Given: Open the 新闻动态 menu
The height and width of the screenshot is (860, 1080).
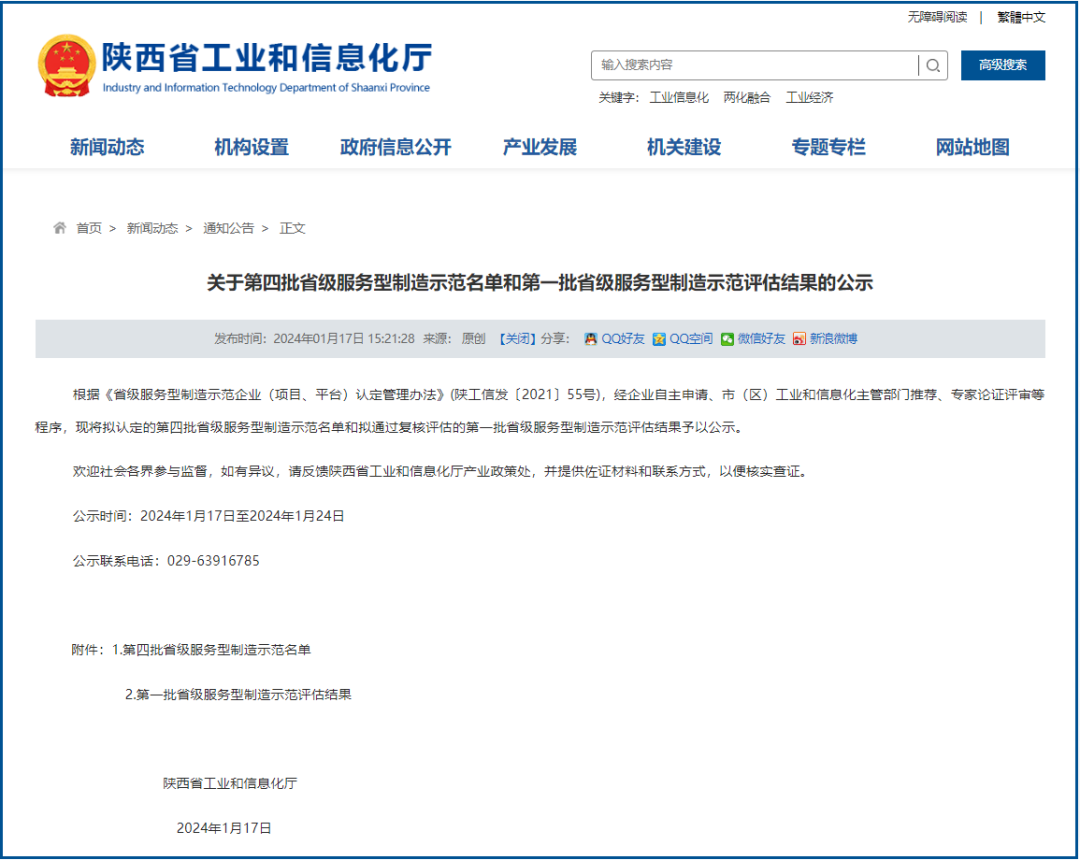Looking at the screenshot, I should tap(106, 146).
